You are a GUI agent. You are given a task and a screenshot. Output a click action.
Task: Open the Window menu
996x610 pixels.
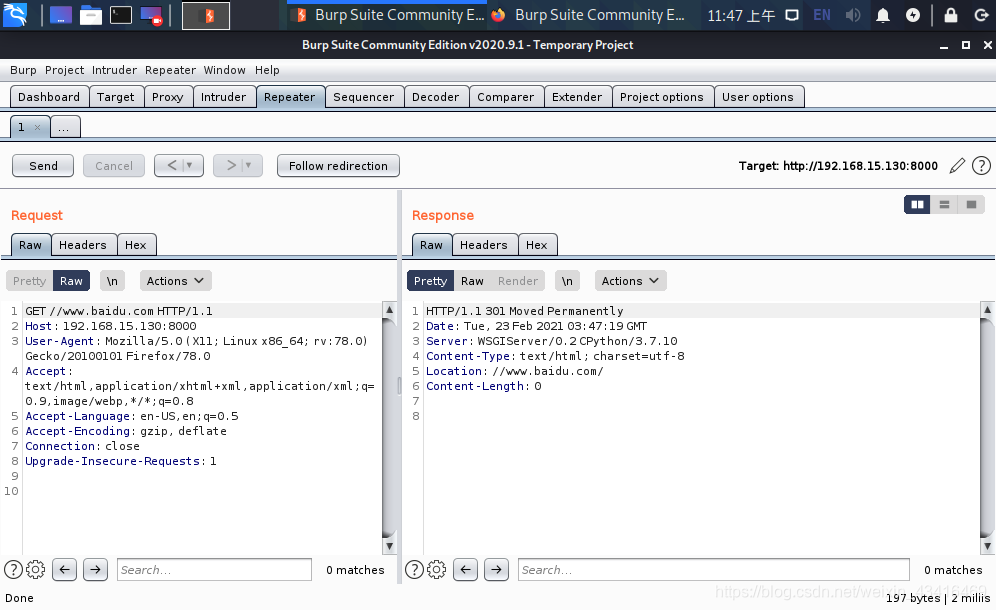(224, 70)
